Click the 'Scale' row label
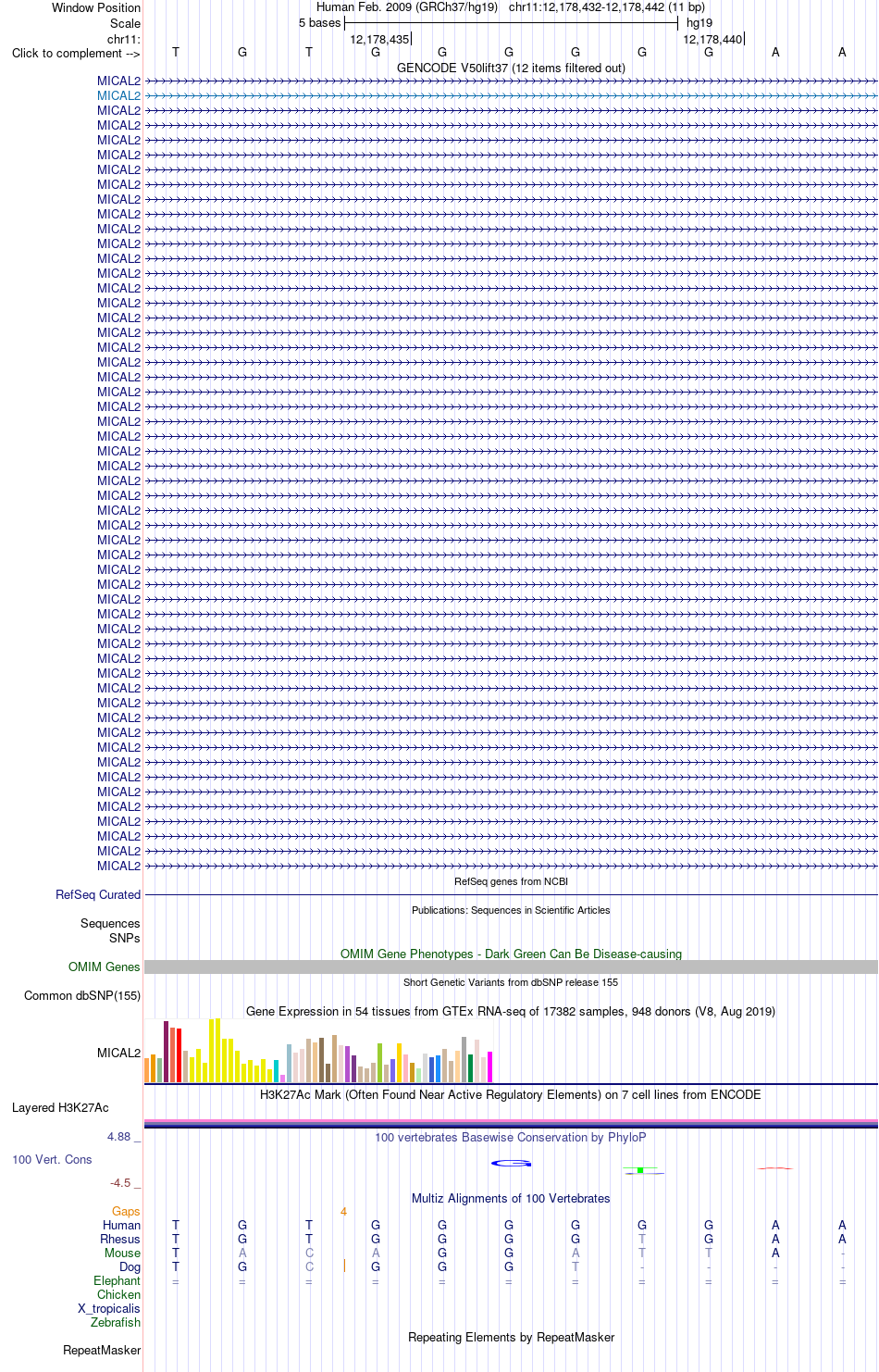The image size is (879, 1372). [126, 23]
